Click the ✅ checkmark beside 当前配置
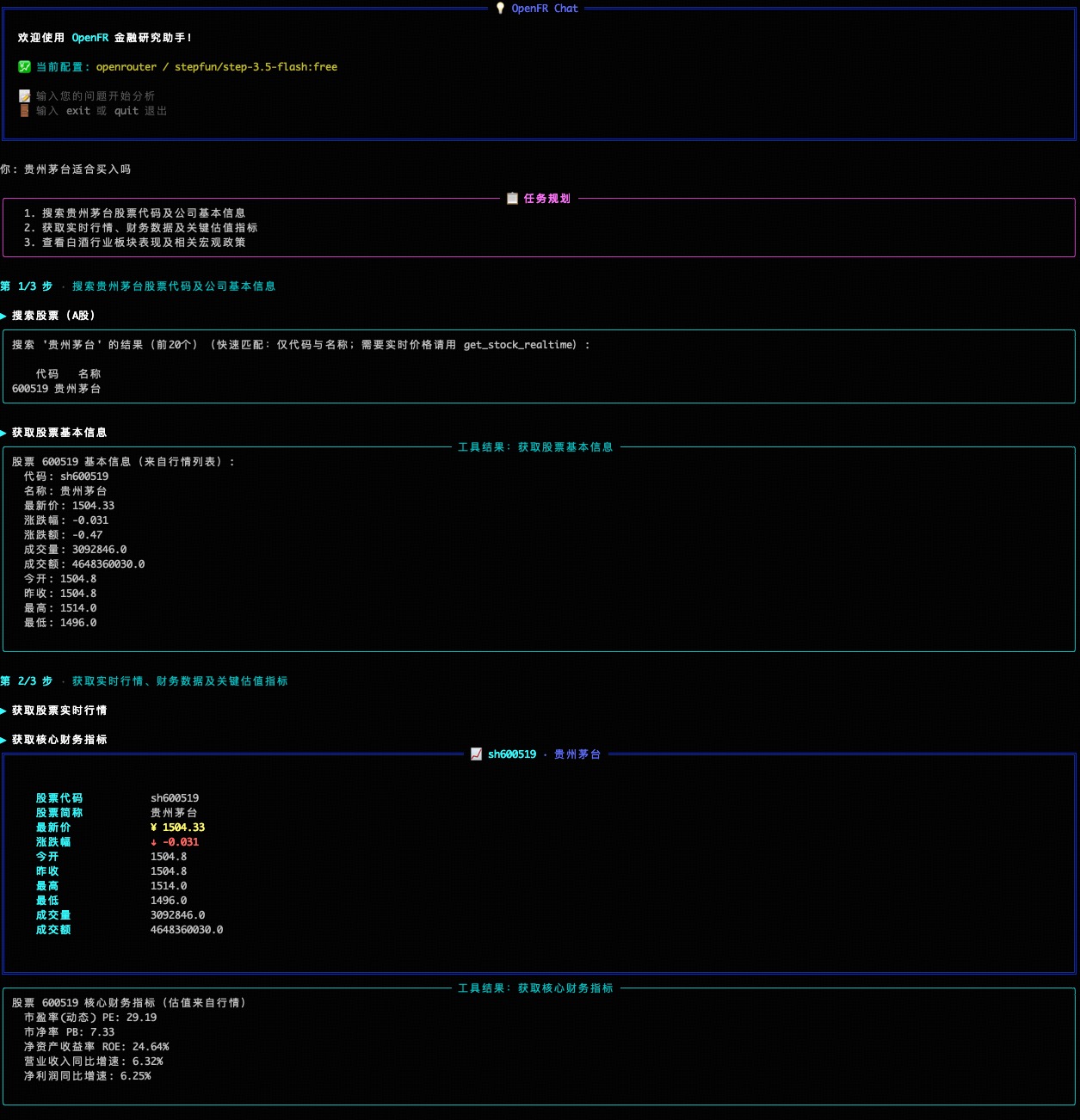Screen dimensions: 1080x1120 pos(24,66)
